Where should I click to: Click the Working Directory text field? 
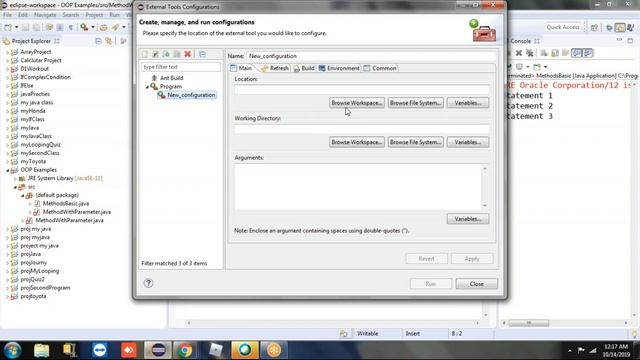click(x=362, y=129)
